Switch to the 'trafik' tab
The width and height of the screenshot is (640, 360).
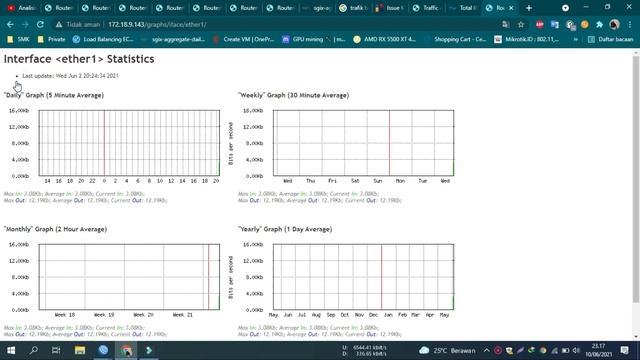[354, 8]
